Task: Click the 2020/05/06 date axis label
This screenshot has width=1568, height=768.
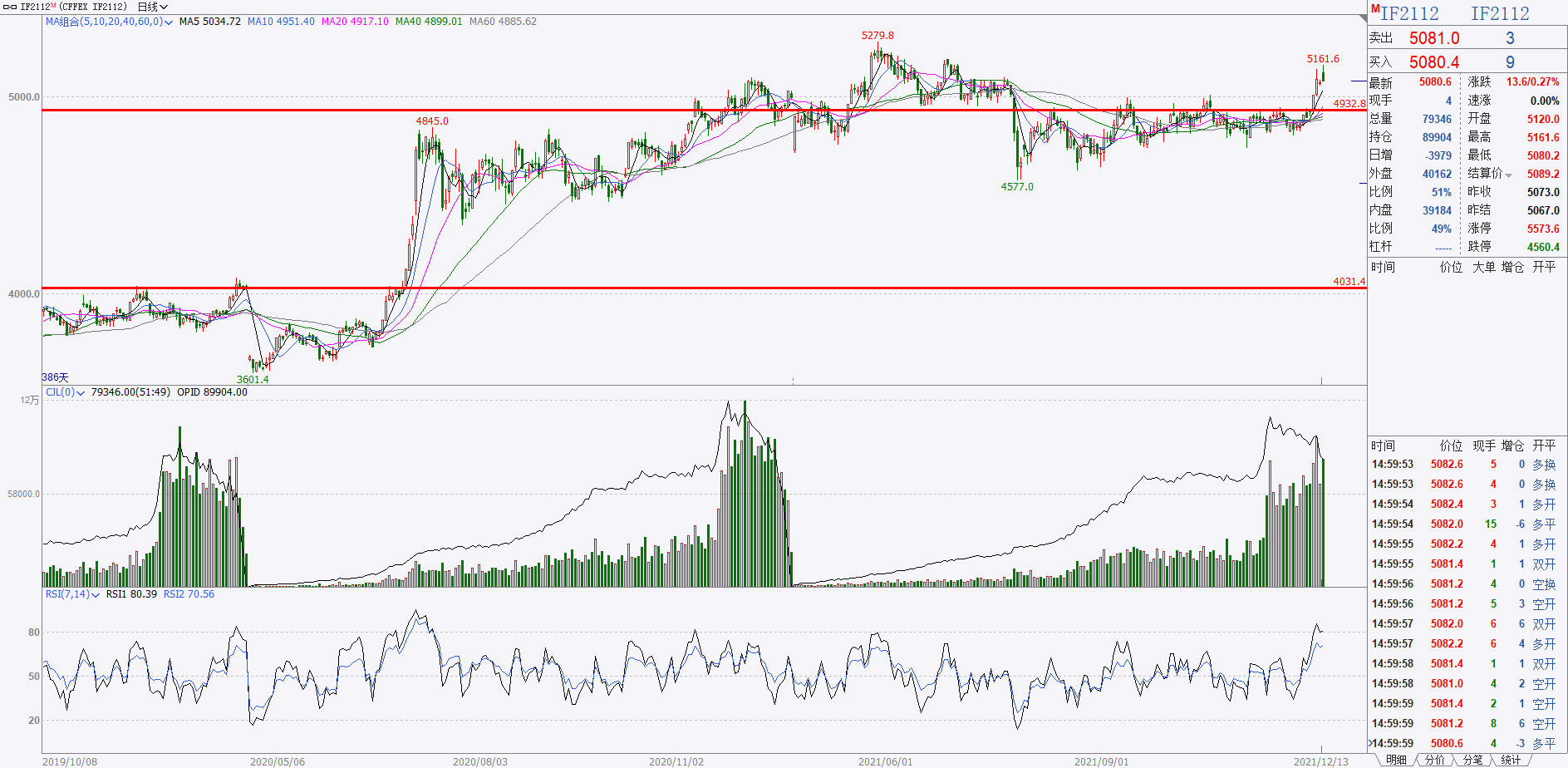Action: pyautogui.click(x=278, y=761)
